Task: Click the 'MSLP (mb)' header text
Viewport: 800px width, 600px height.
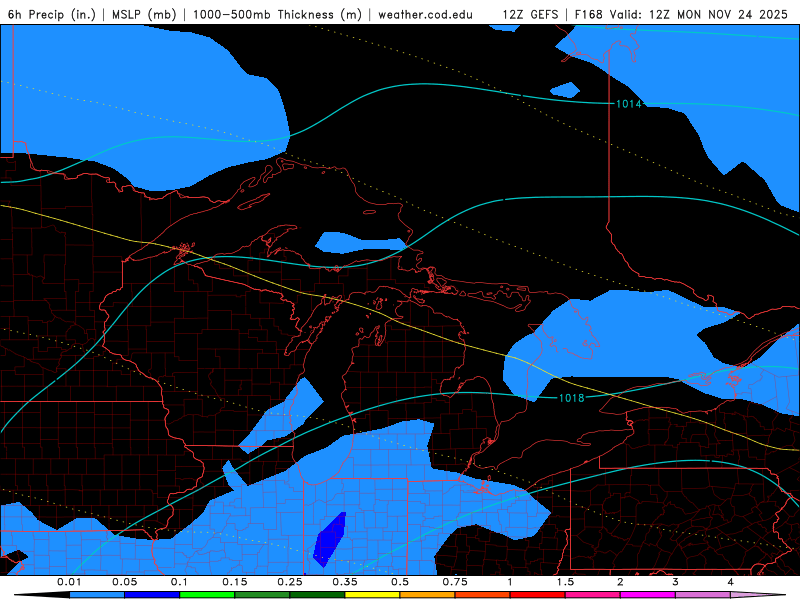Action: coord(144,14)
